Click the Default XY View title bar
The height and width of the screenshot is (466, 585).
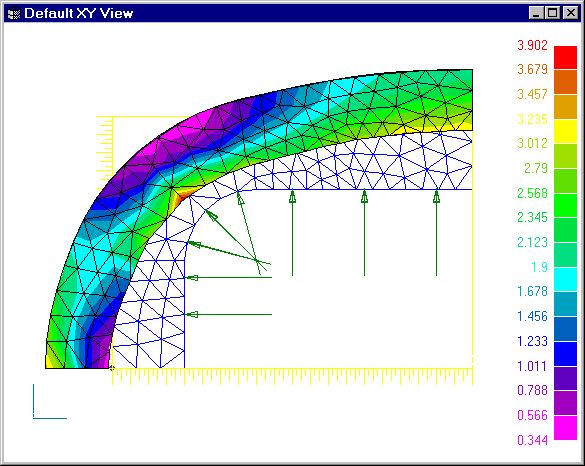click(292, 13)
